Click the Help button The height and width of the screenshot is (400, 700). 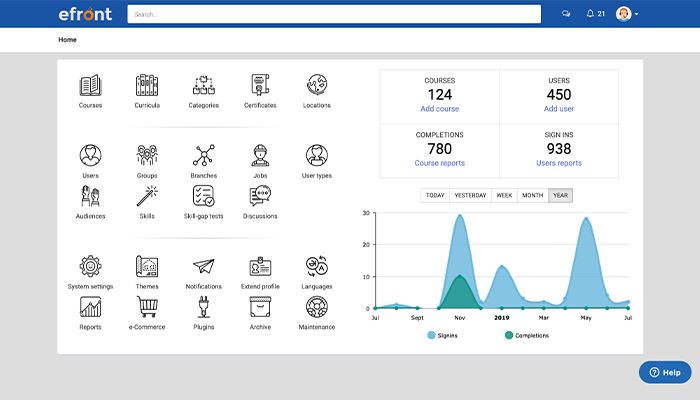[x=665, y=372]
